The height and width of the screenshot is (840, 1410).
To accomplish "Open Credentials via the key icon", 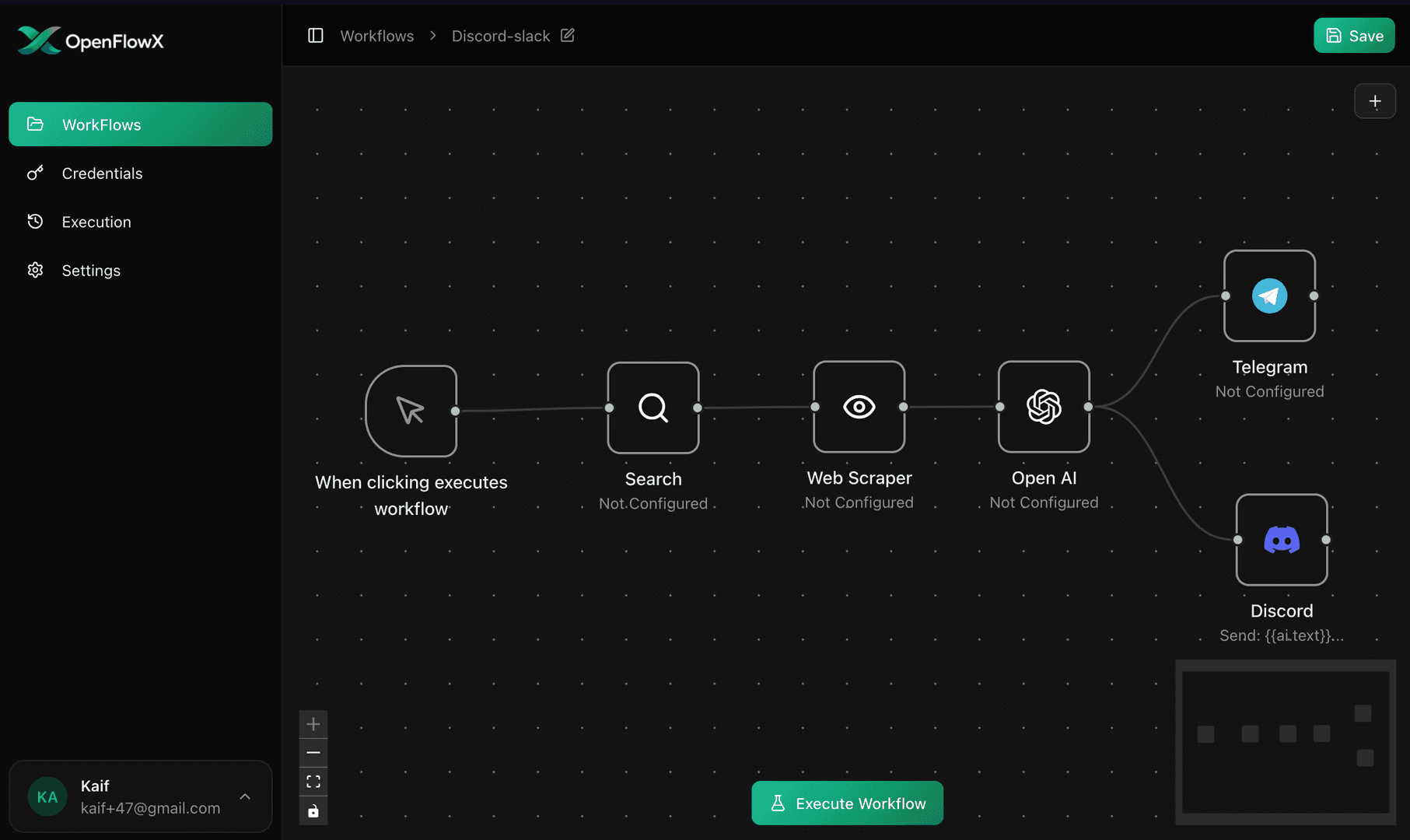I will point(36,173).
